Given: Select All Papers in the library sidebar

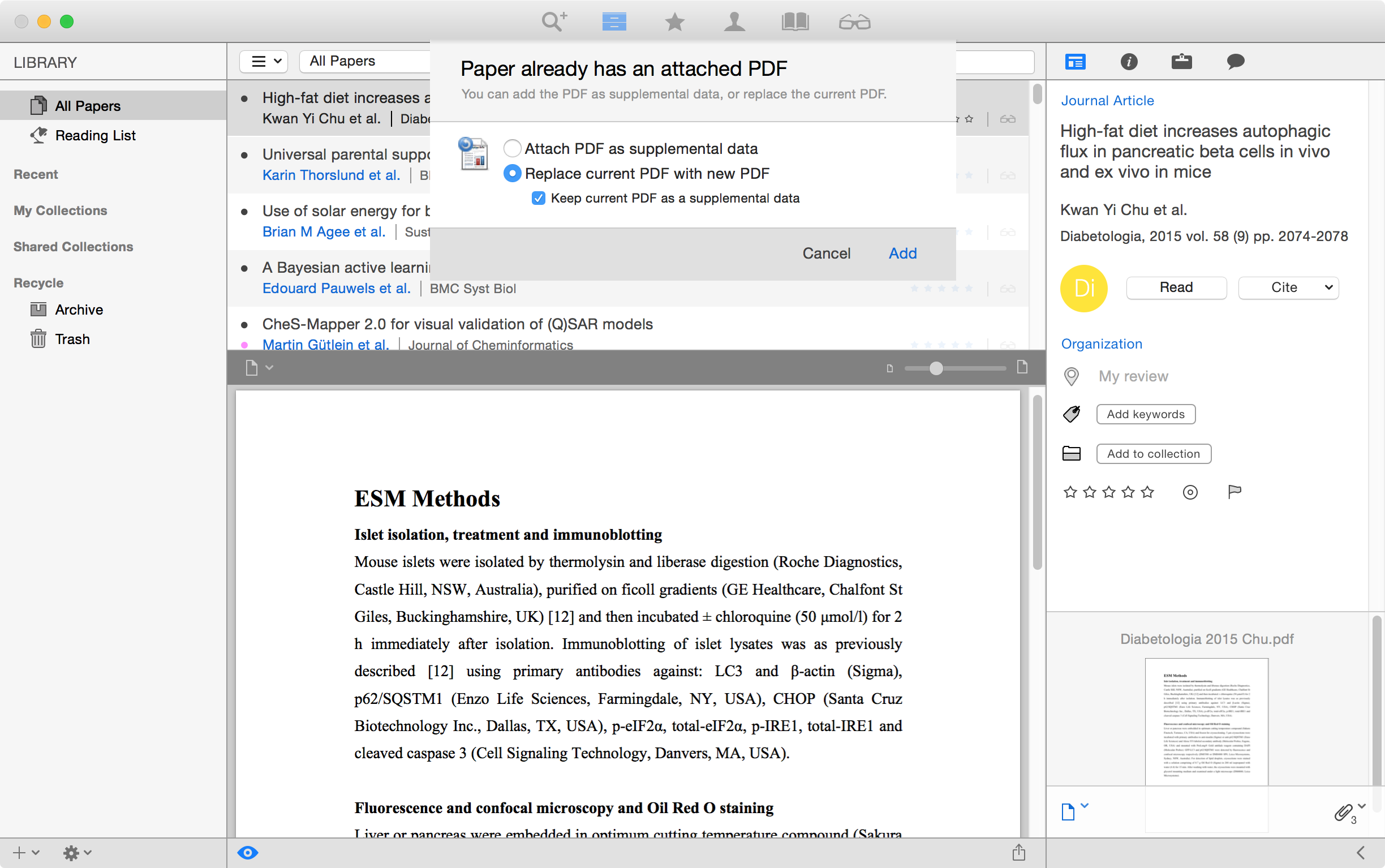Looking at the screenshot, I should [114, 106].
